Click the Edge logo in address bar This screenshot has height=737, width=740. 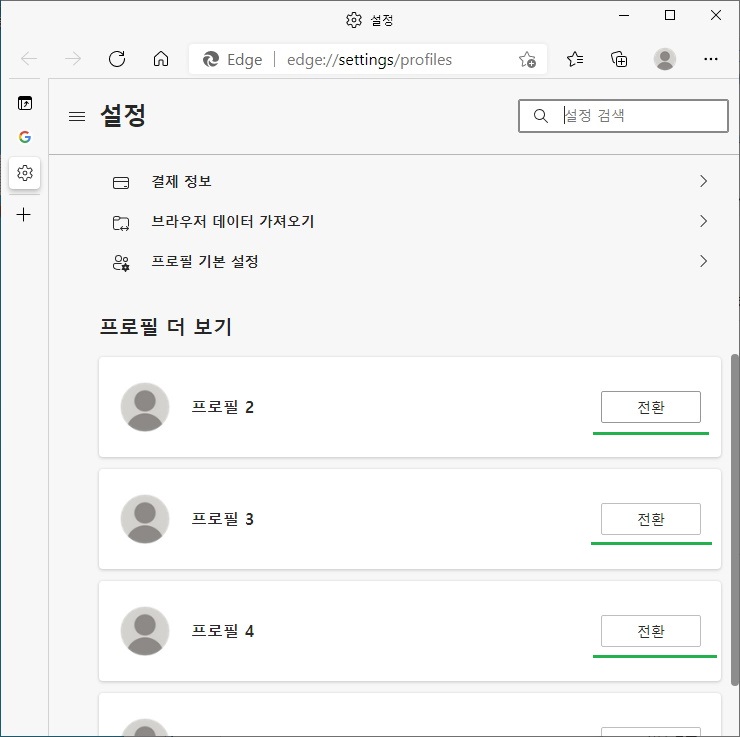tap(210, 59)
